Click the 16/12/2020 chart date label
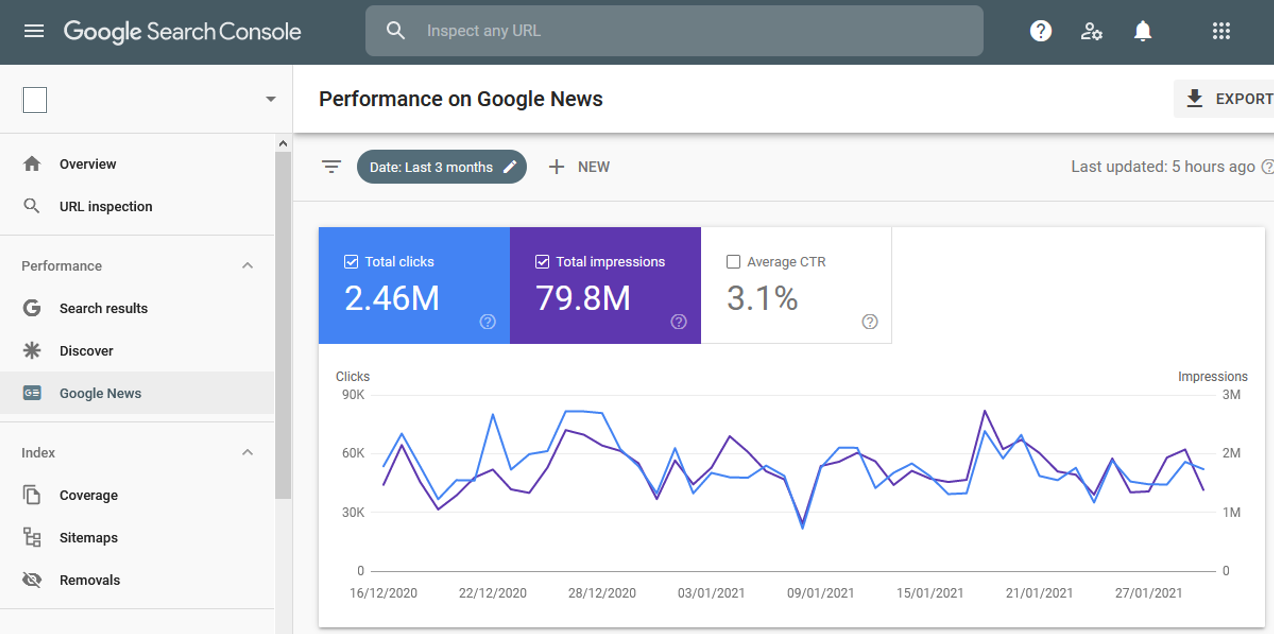 point(384,593)
